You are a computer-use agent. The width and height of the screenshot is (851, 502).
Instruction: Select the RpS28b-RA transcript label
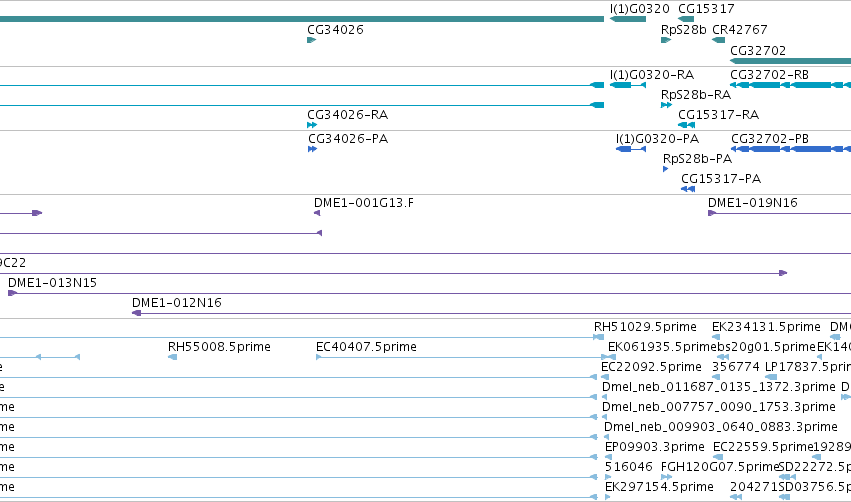[x=696, y=95]
